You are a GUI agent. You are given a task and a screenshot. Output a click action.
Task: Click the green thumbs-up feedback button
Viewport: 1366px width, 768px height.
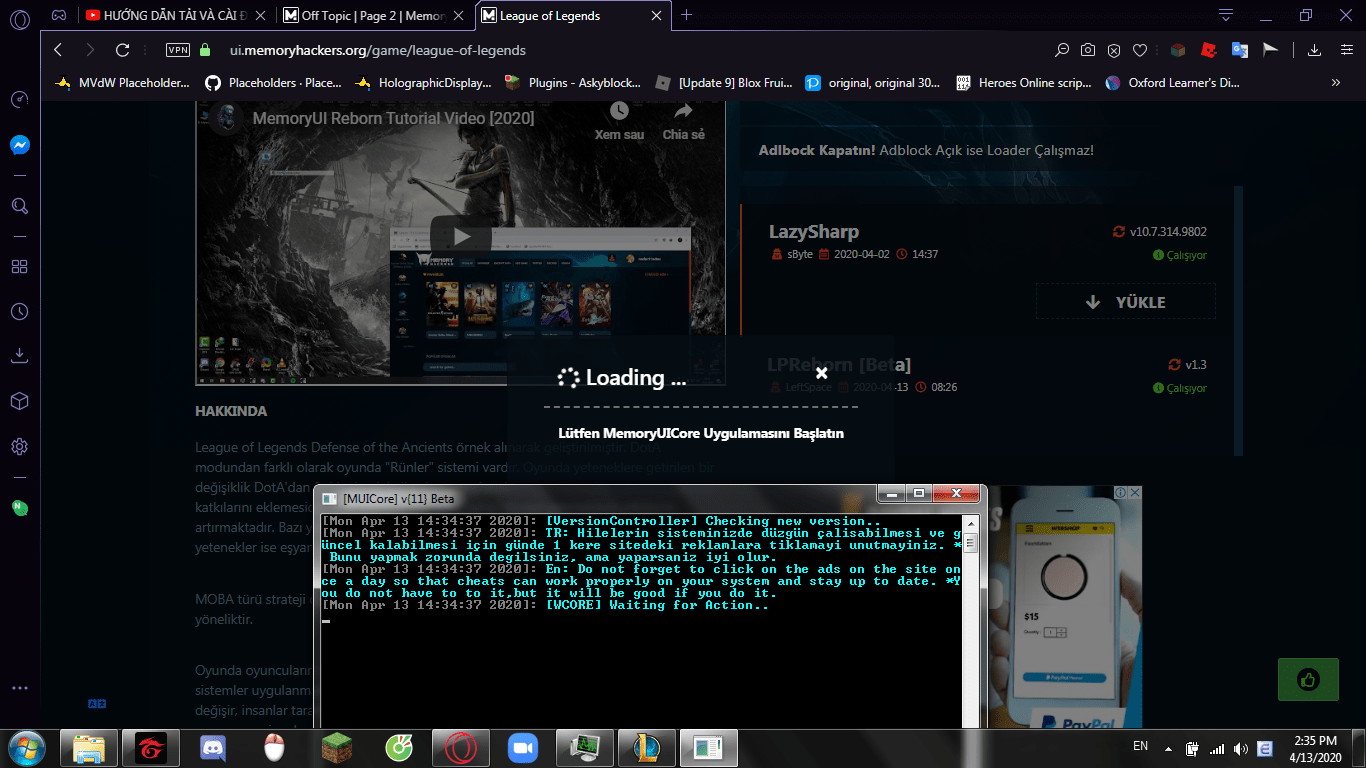[1308, 680]
